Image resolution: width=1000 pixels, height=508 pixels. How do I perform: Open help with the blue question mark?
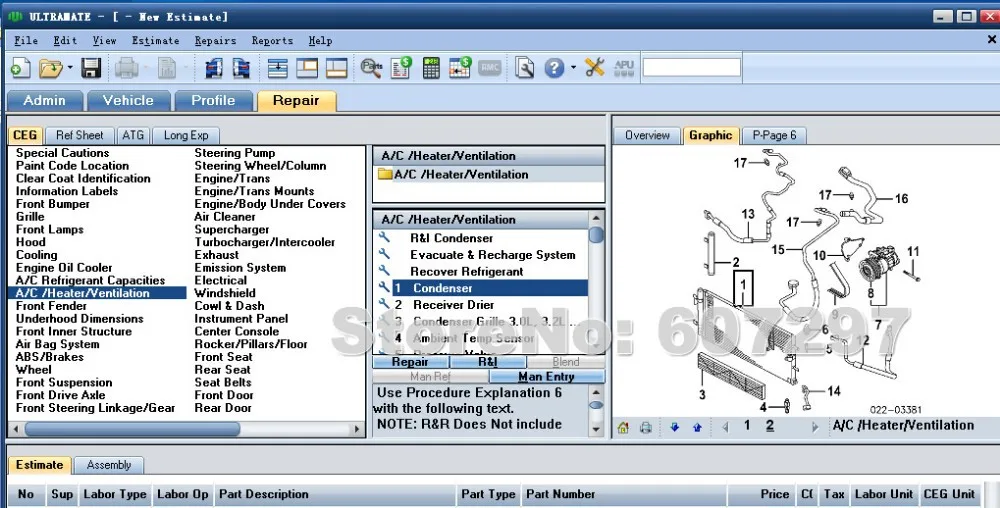tap(554, 68)
